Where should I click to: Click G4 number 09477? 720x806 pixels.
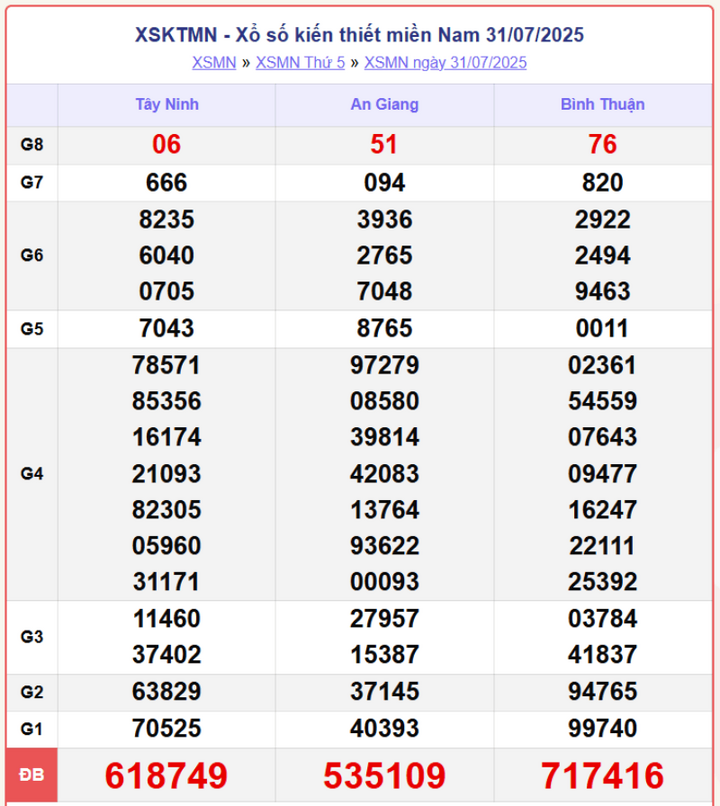click(602, 474)
